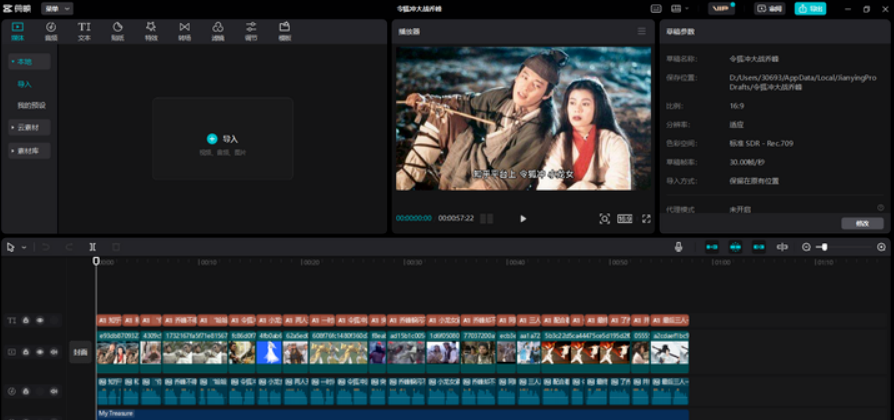Click the 标准 SDR - Rec.709 value
Image resolution: width=894 pixels, height=420 pixels.
pos(761,143)
